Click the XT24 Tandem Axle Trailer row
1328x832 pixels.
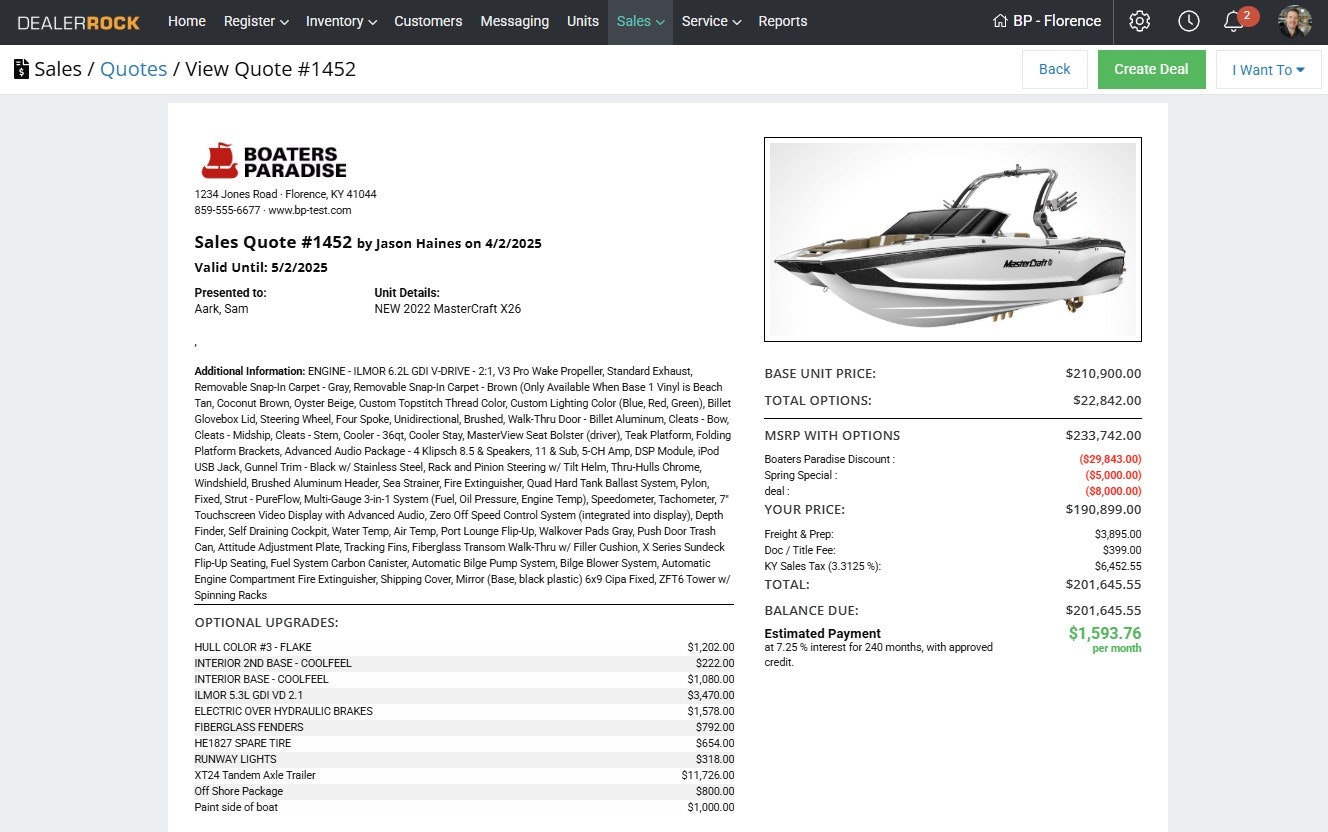[x=464, y=775]
